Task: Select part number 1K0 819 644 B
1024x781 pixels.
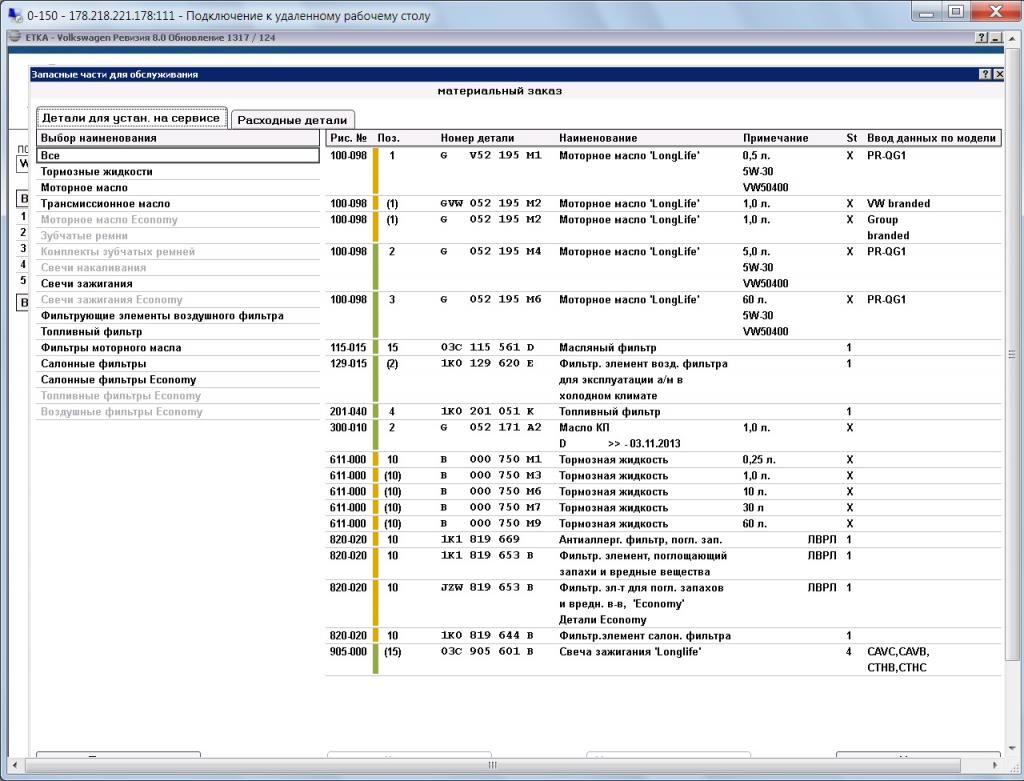Action: coord(487,635)
